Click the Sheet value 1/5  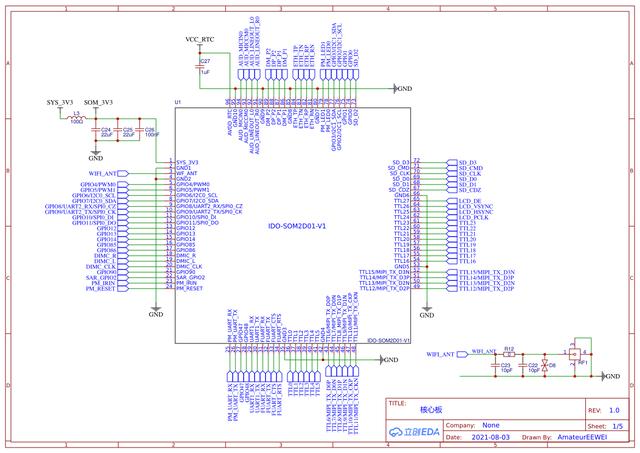[618, 426]
